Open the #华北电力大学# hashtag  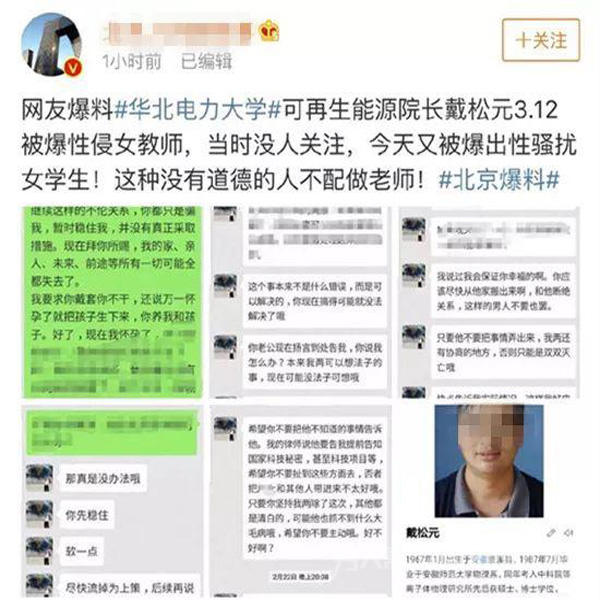click(198, 110)
